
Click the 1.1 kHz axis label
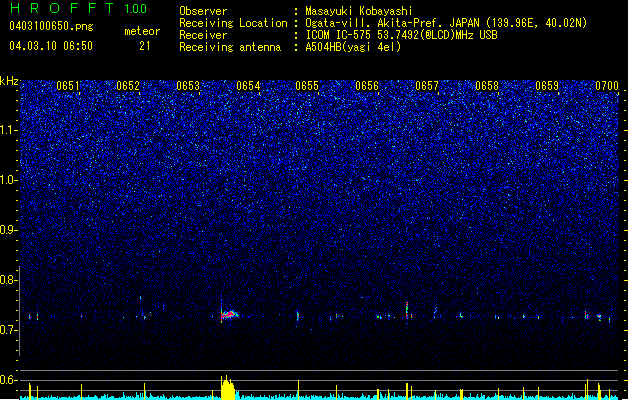point(9,130)
